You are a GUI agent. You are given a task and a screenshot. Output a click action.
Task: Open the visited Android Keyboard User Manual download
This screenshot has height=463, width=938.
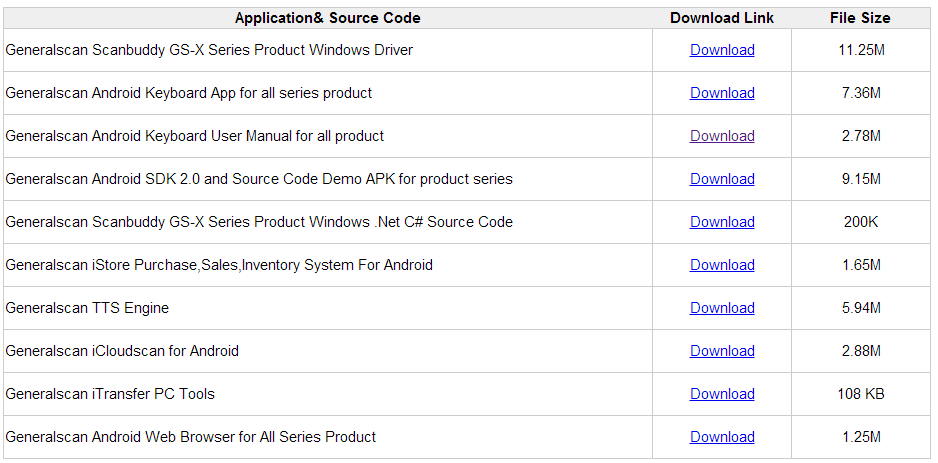tap(722, 136)
